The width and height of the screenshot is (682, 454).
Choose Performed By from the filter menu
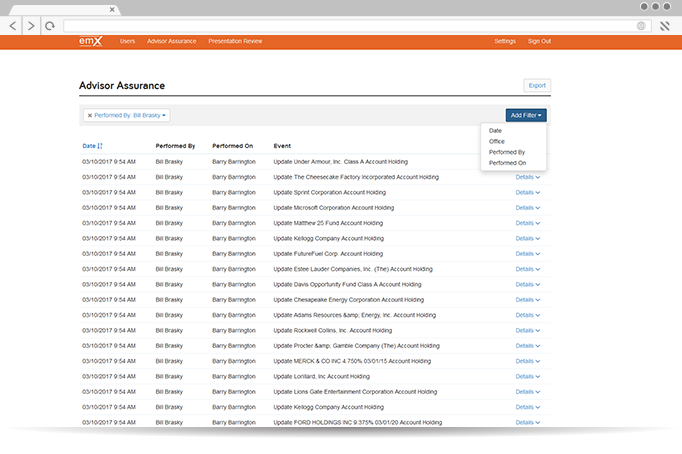[507, 152]
